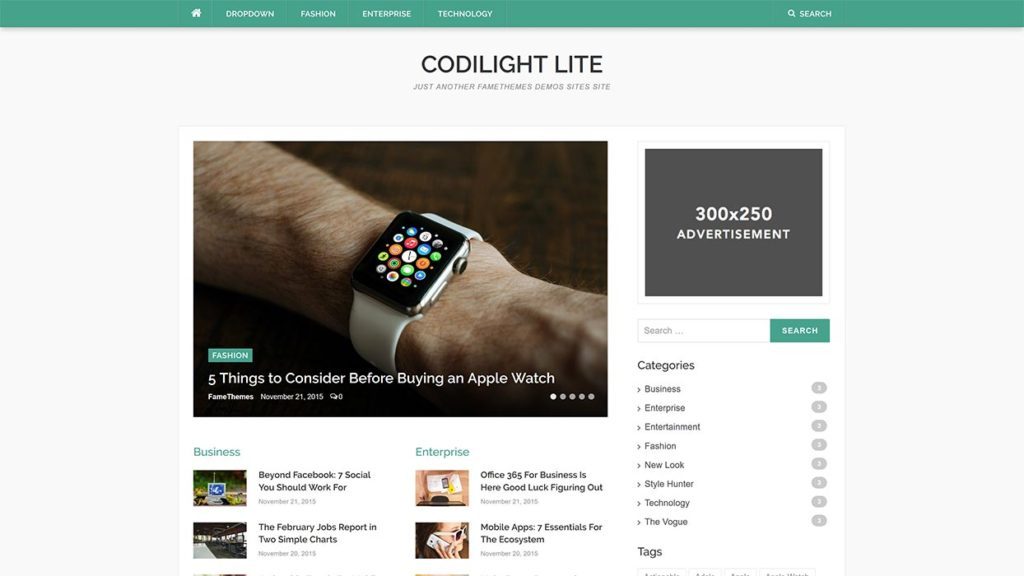The height and width of the screenshot is (576, 1024).
Task: Focus the sidebar Search input field
Action: (x=703, y=330)
